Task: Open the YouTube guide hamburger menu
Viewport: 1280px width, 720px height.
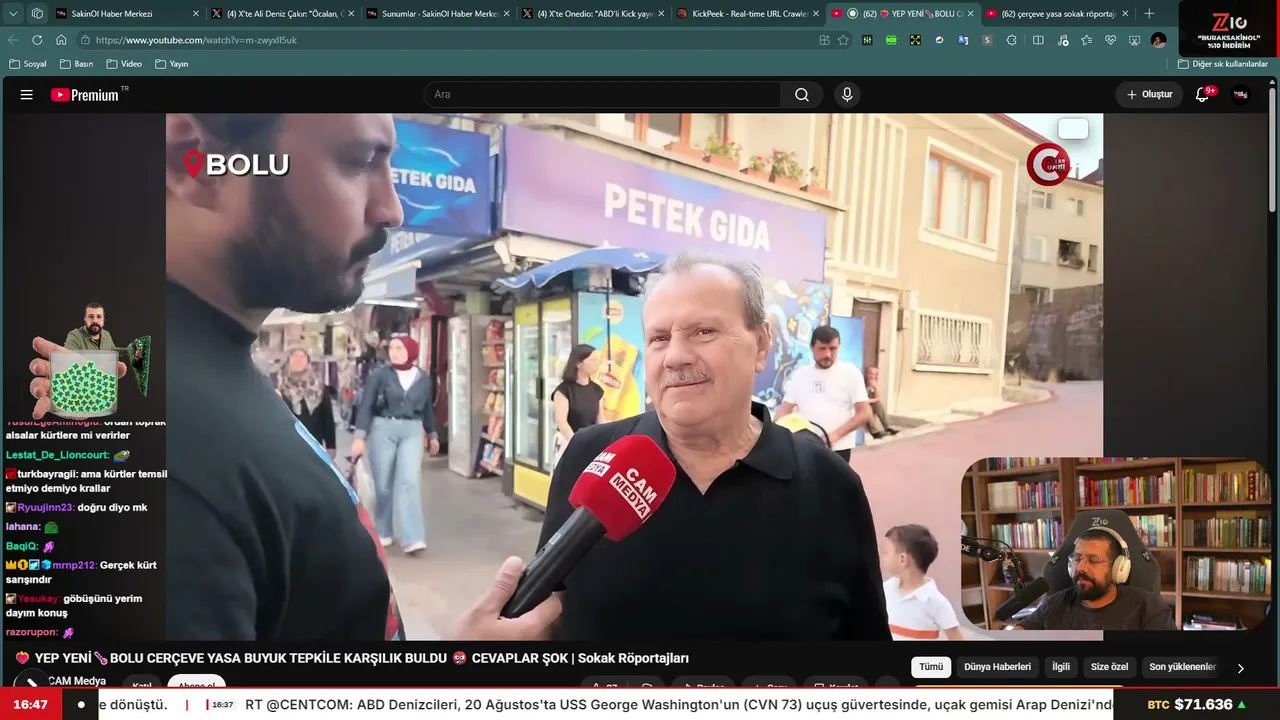Action: pos(27,95)
